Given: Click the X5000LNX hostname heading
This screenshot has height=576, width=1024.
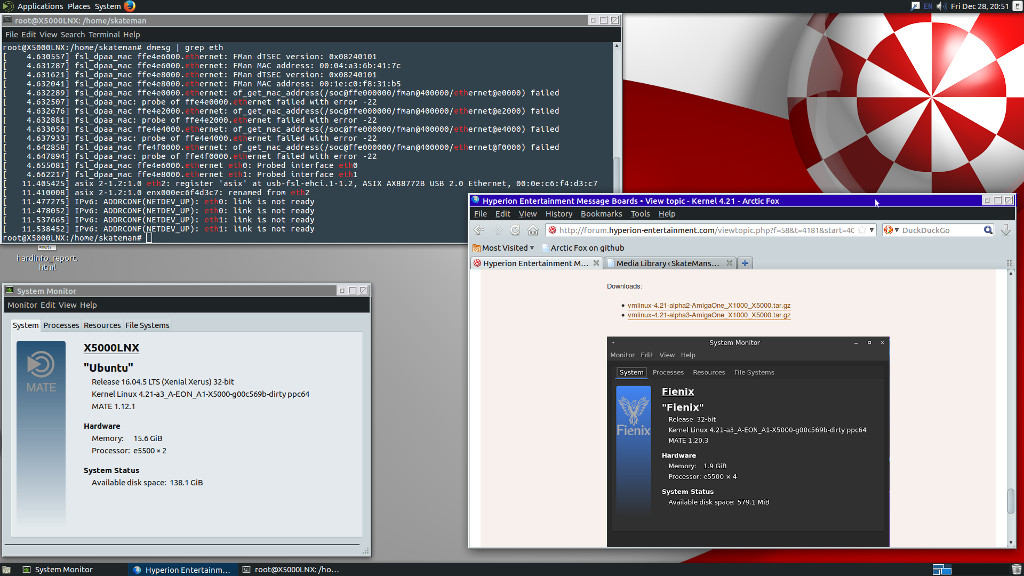Looking at the screenshot, I should [111, 348].
